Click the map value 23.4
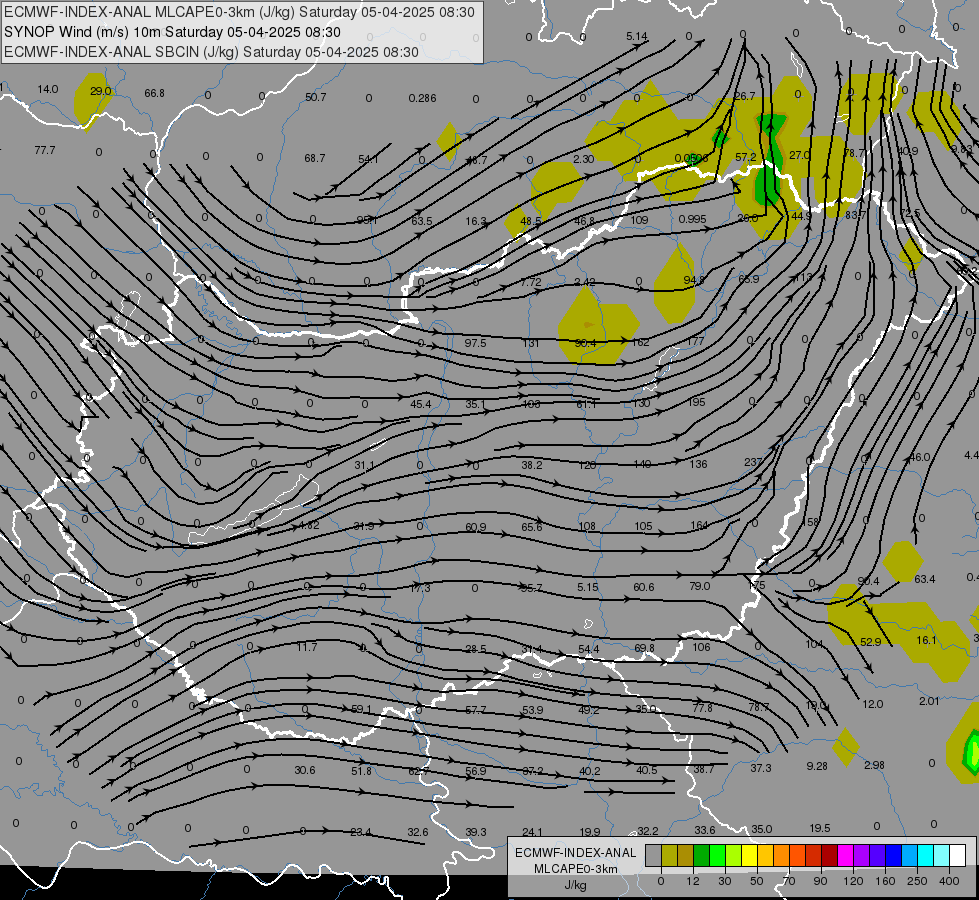Viewport: 979px width, 900px height. point(361,832)
